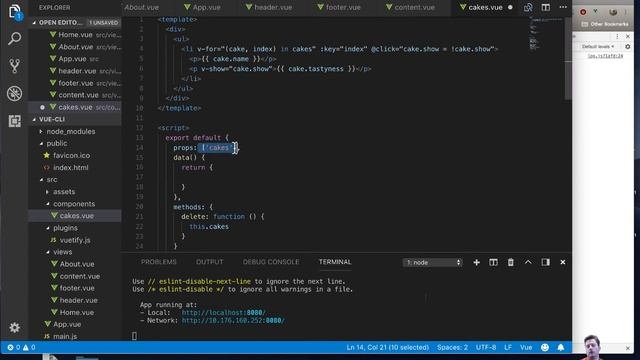Screen dimensions: 640x360
Task: Switch to the App.vue editor tab
Action: pos(202,7)
